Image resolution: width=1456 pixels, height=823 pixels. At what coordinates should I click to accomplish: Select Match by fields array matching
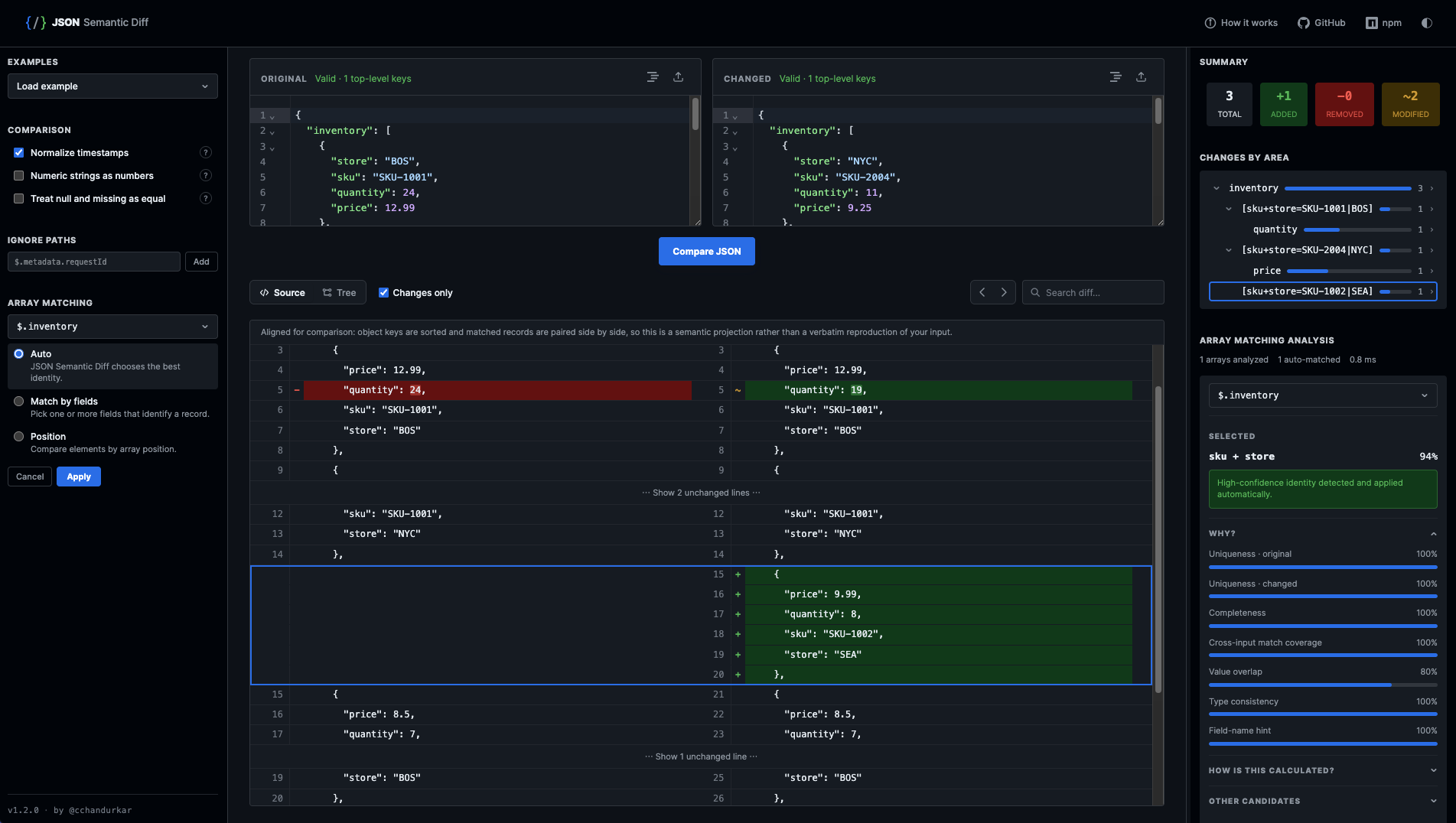[x=19, y=402]
